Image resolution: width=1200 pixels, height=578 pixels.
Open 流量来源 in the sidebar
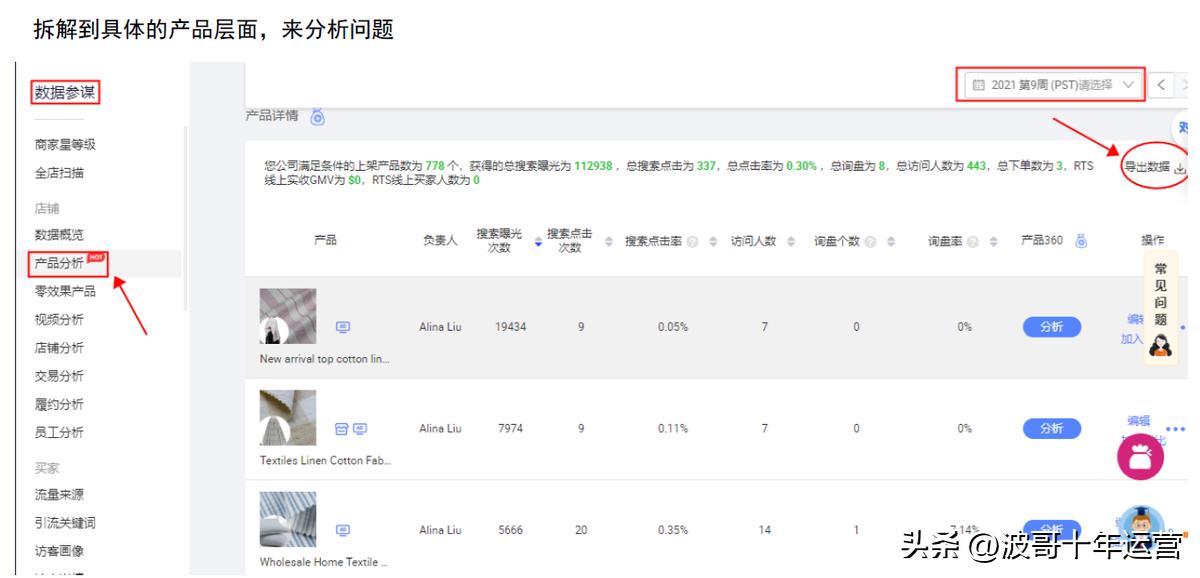click(x=59, y=495)
